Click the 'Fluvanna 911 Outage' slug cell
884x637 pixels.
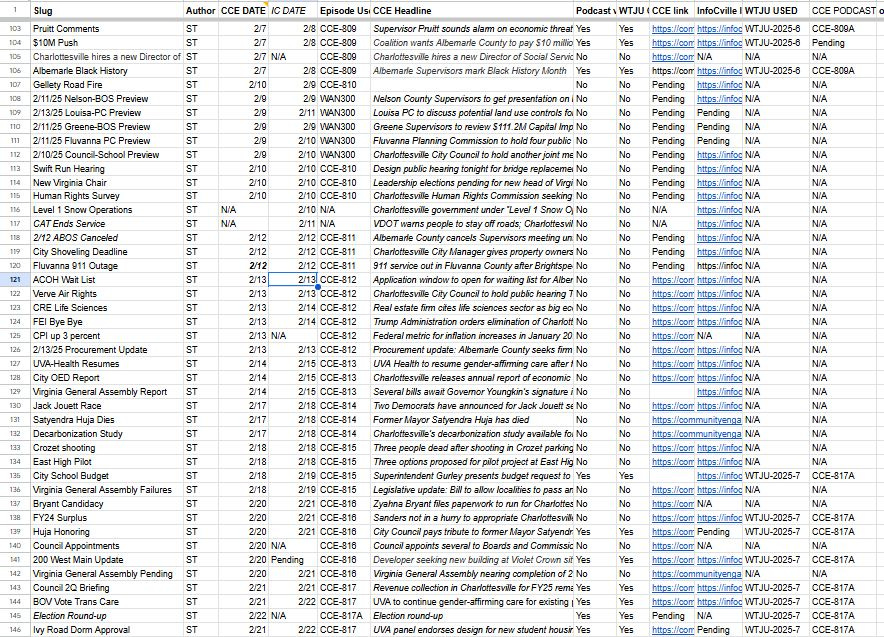(x=107, y=266)
